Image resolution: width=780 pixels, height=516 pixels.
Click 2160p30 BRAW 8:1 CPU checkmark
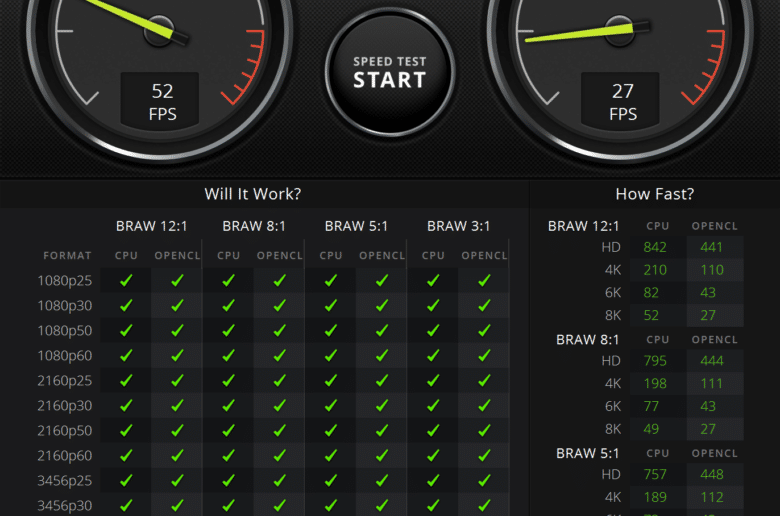point(229,406)
